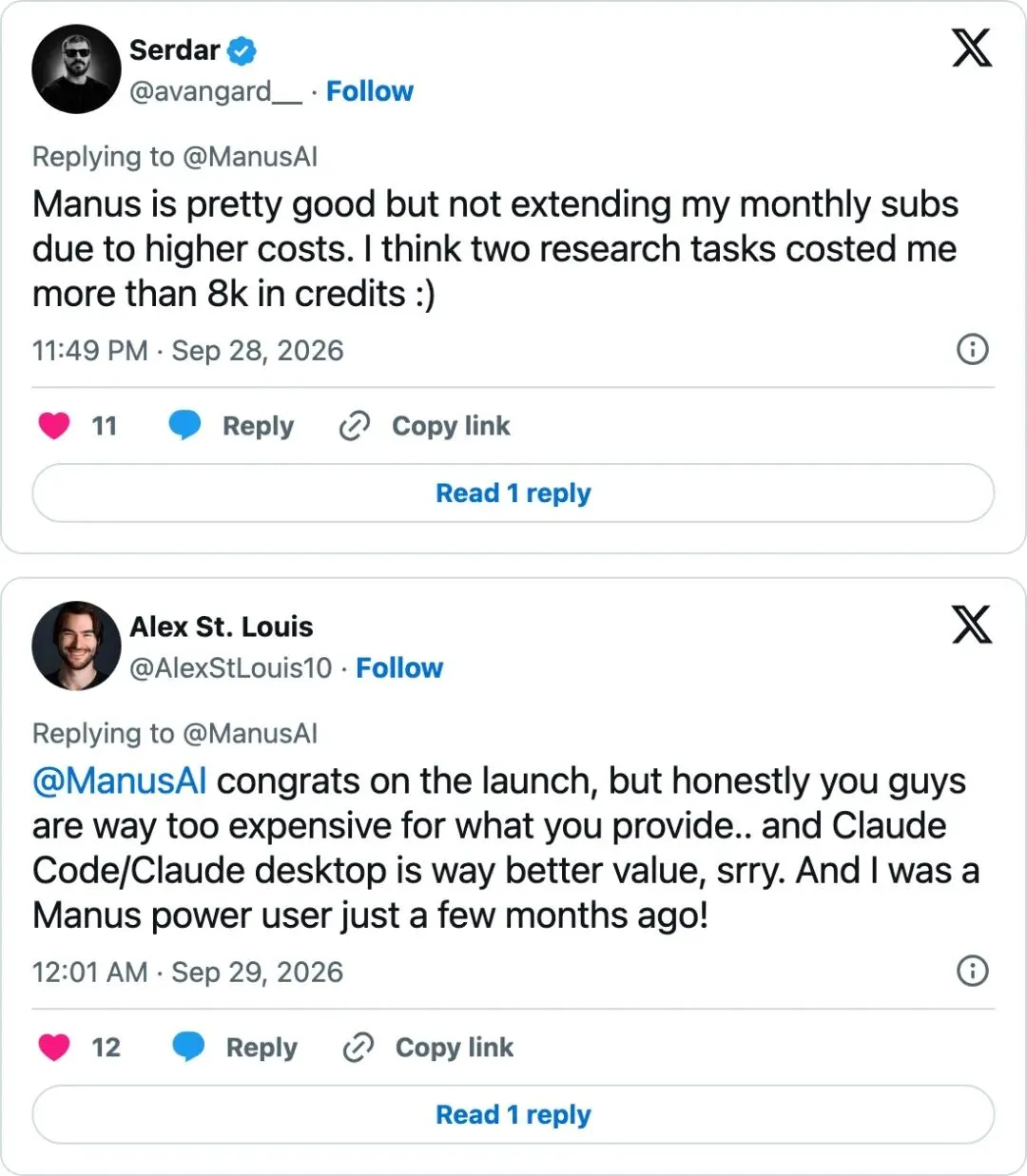Click chain link icon under Serdar's tweet
Viewport: 1027px width, 1176px height.
click(x=354, y=426)
